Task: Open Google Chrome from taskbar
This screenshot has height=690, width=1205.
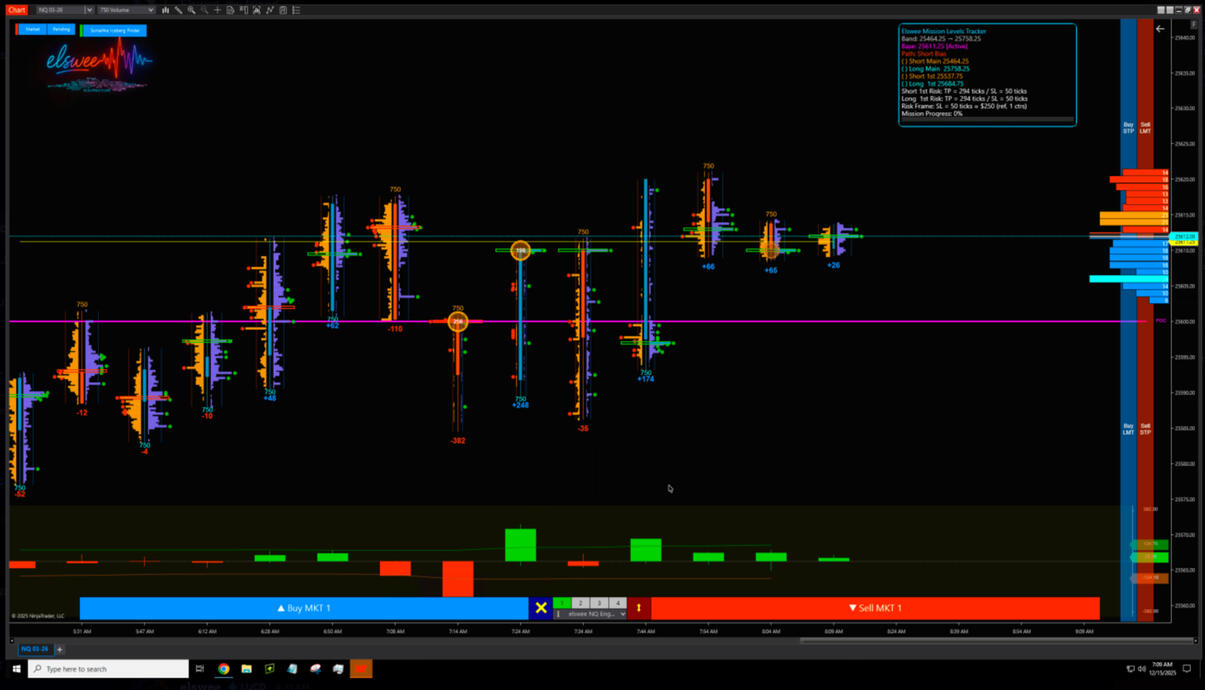Action: click(224, 669)
